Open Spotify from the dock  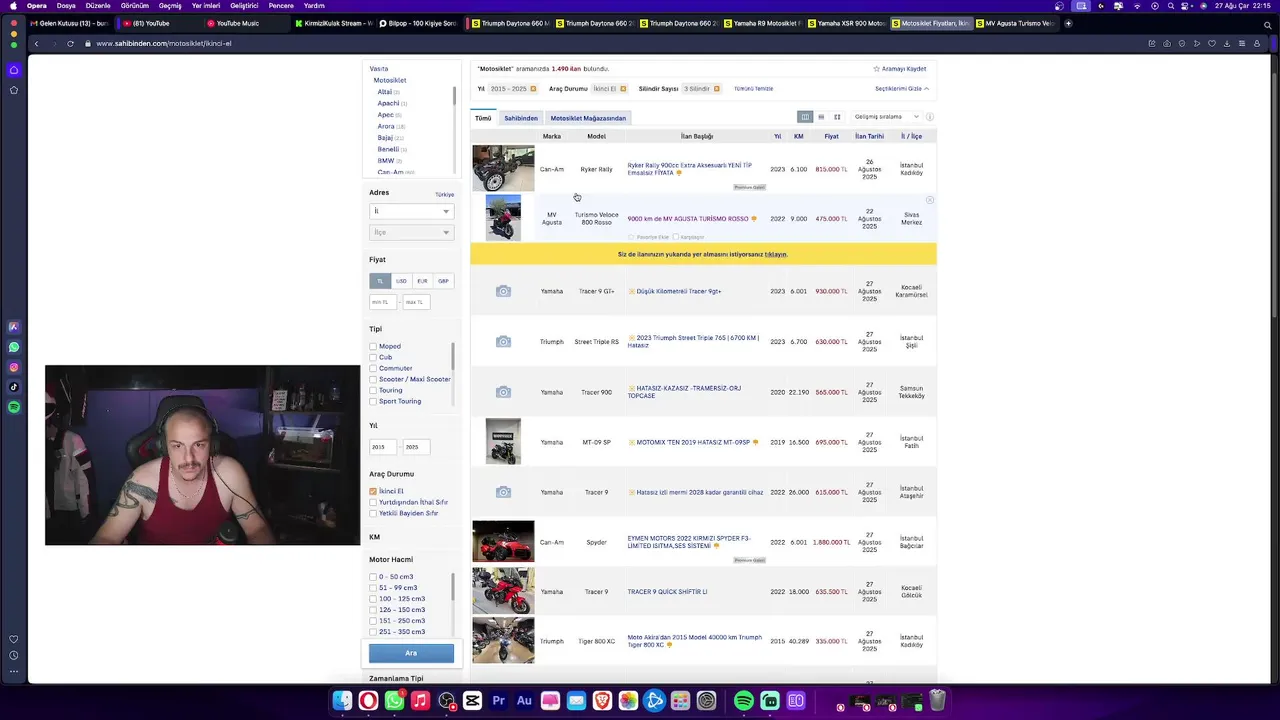(x=744, y=701)
